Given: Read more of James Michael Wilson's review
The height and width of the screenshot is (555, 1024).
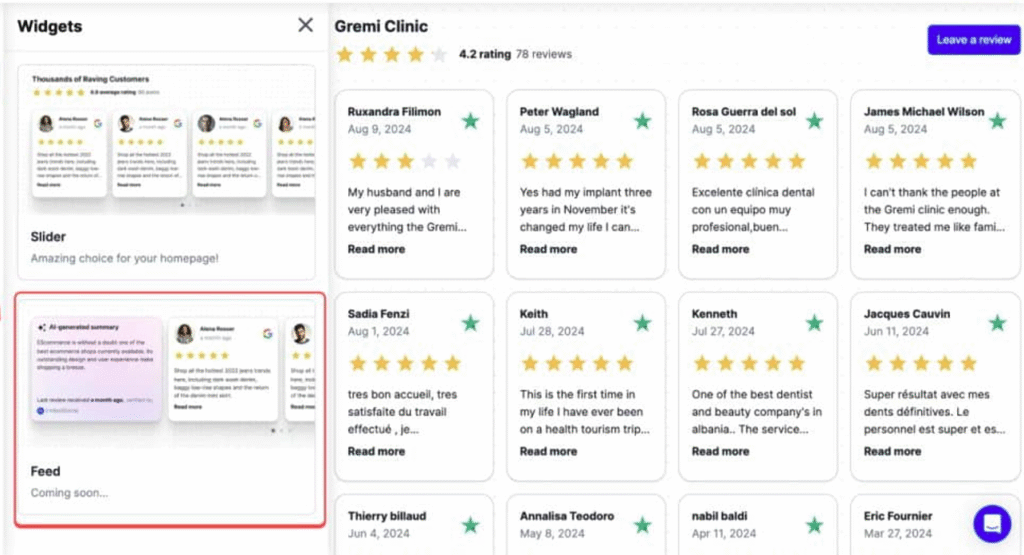Looking at the screenshot, I should 892,249.
